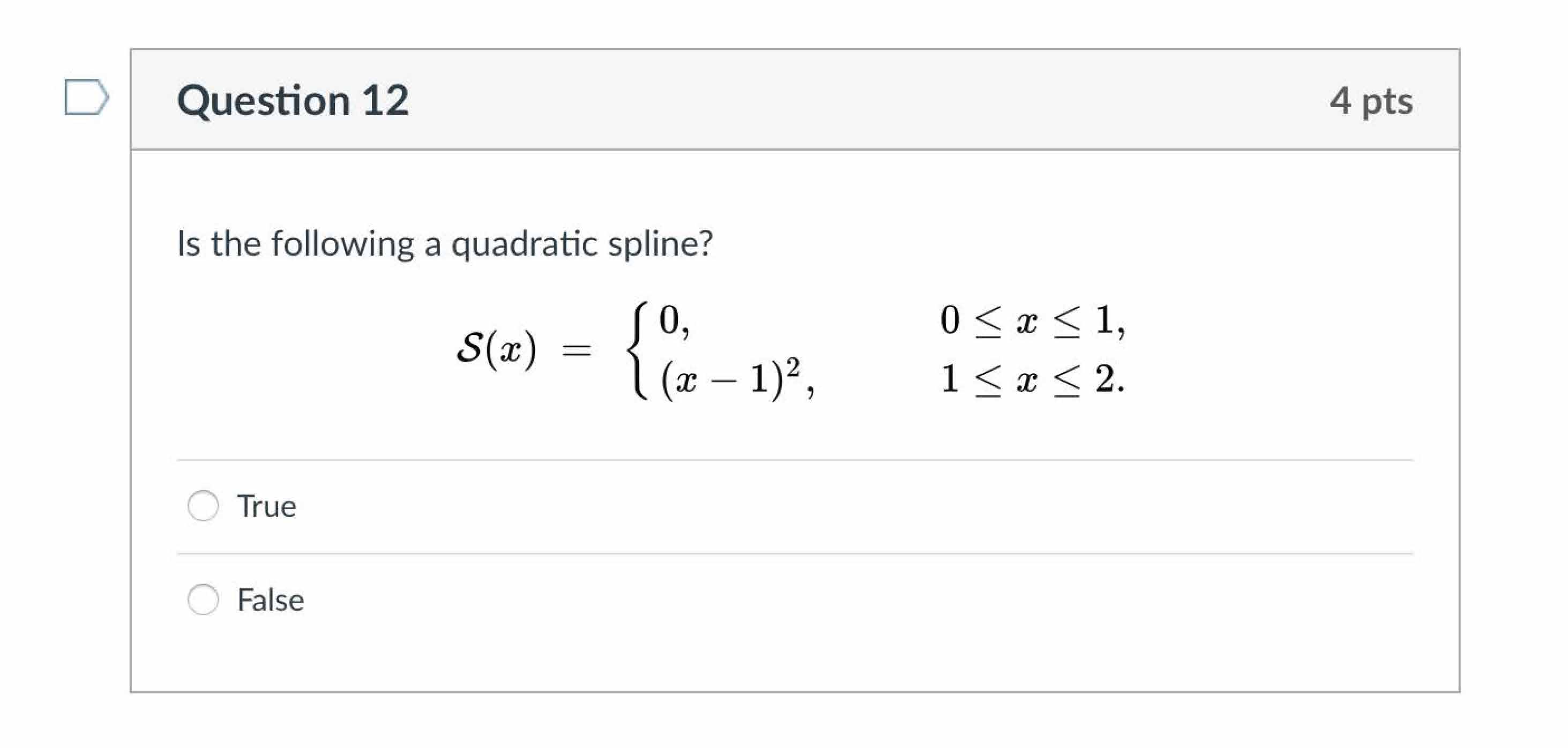
Task: Click the 0 ≤ x ≤ 1 interval
Action: tap(1031, 320)
